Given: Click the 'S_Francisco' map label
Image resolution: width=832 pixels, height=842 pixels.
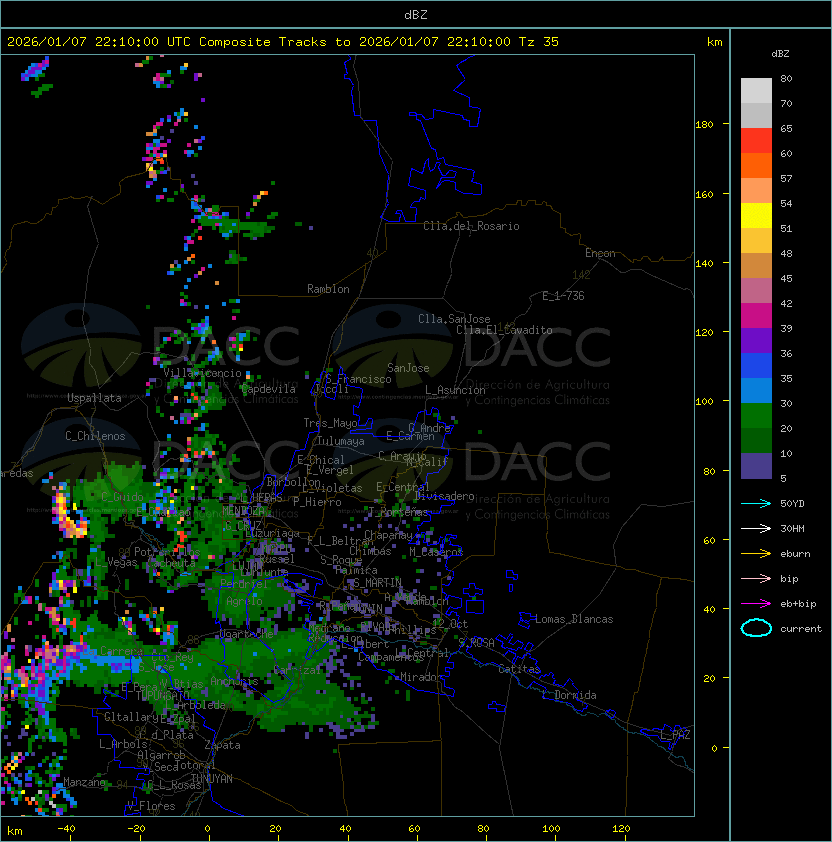Looking at the screenshot, I should 358,379.
